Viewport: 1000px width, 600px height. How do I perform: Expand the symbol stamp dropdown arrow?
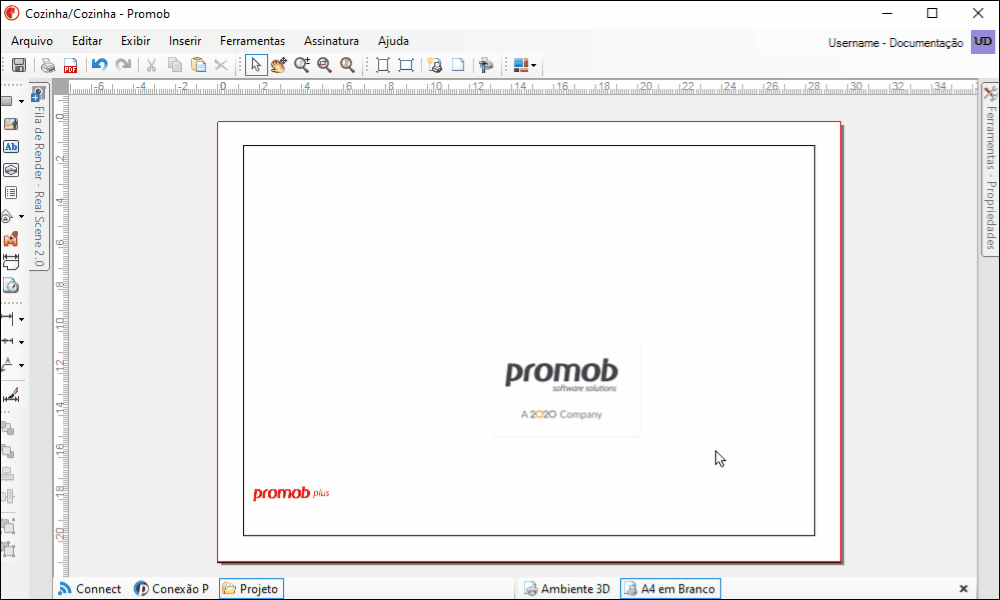(21, 217)
